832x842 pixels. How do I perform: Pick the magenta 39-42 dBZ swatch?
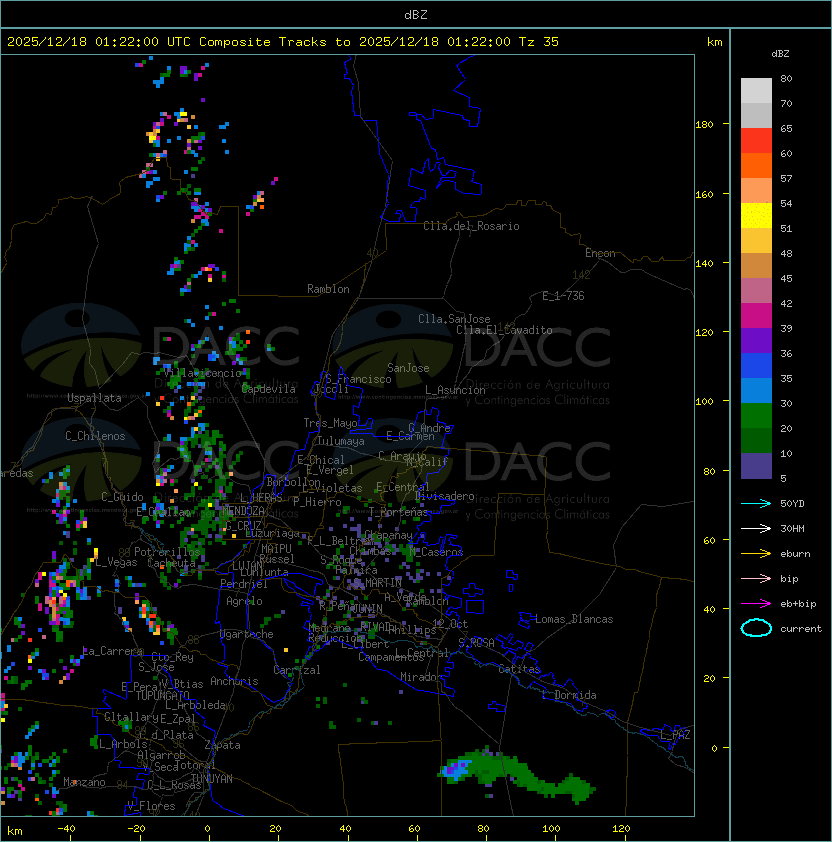[x=756, y=316]
